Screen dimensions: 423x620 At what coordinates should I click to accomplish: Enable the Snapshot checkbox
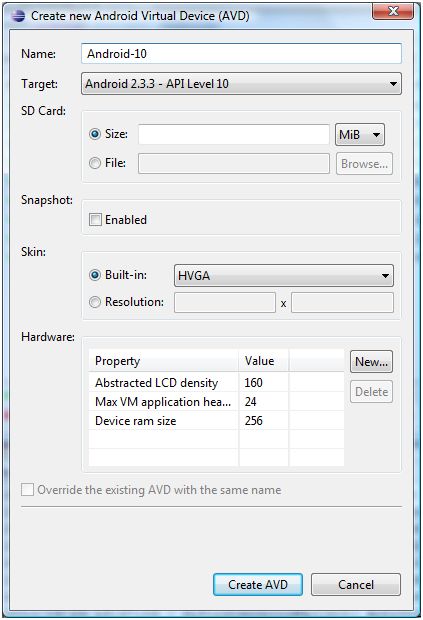(95, 219)
